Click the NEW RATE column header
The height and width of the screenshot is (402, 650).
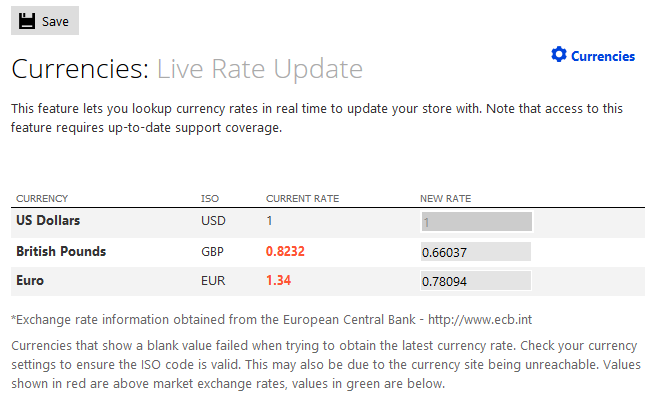445,199
